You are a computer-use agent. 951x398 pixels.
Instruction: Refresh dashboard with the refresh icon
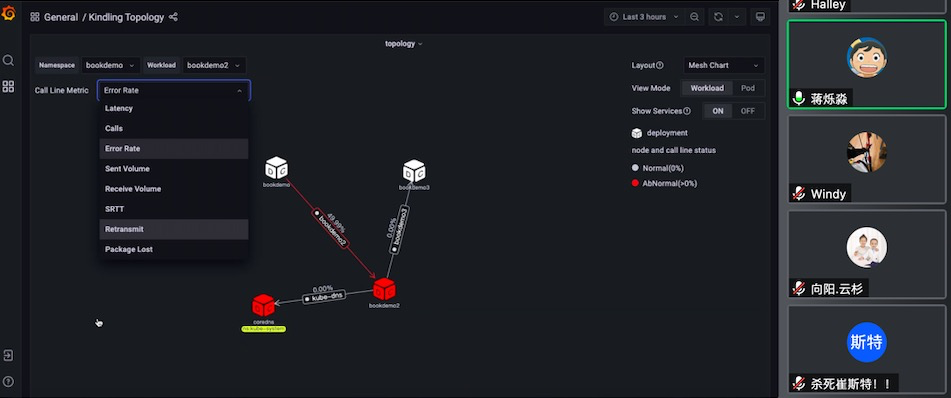718,17
